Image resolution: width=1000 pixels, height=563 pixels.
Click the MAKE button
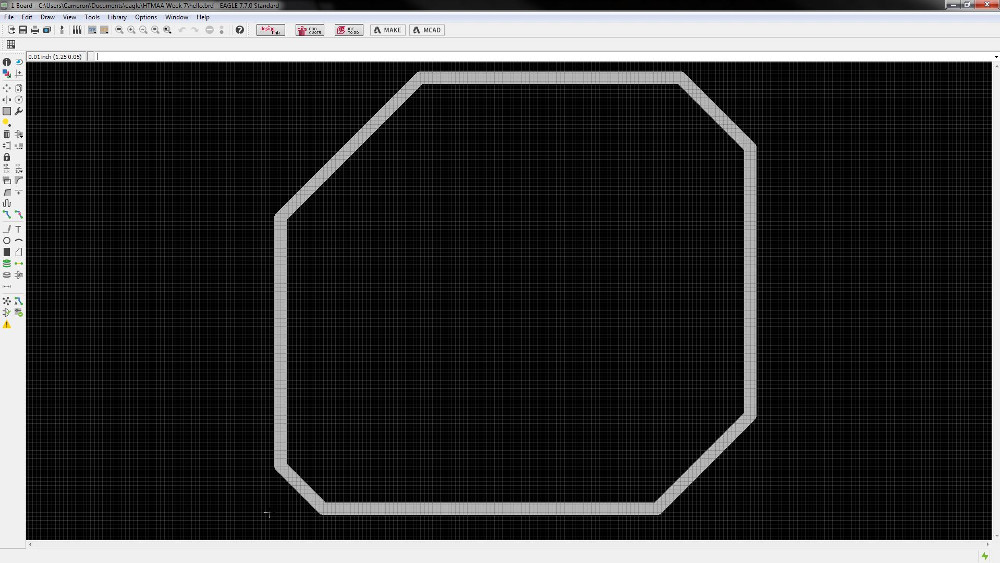point(388,30)
